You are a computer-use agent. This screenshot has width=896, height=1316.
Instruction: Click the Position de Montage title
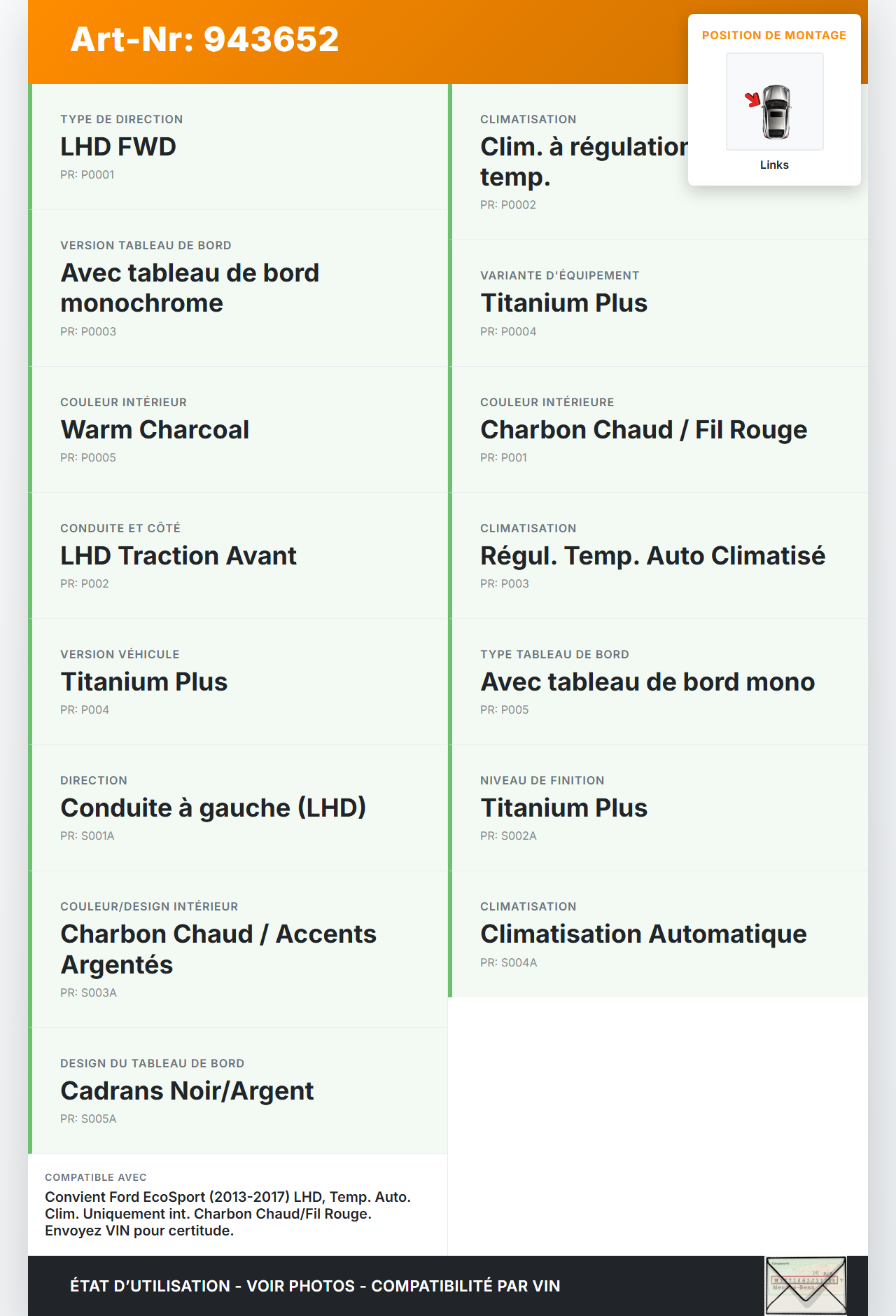(773, 35)
